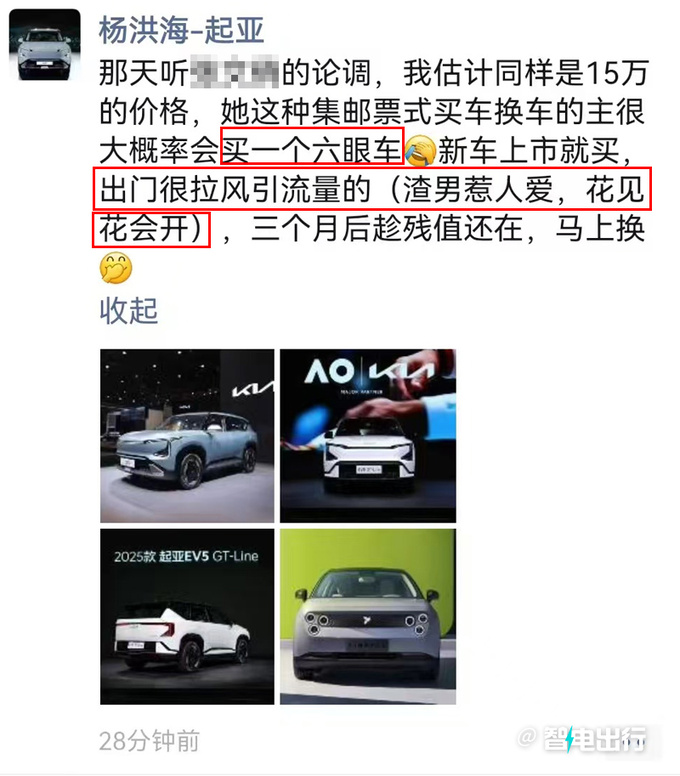
Task: Click the Kia logo in the blue car photo
Action: tap(253, 389)
